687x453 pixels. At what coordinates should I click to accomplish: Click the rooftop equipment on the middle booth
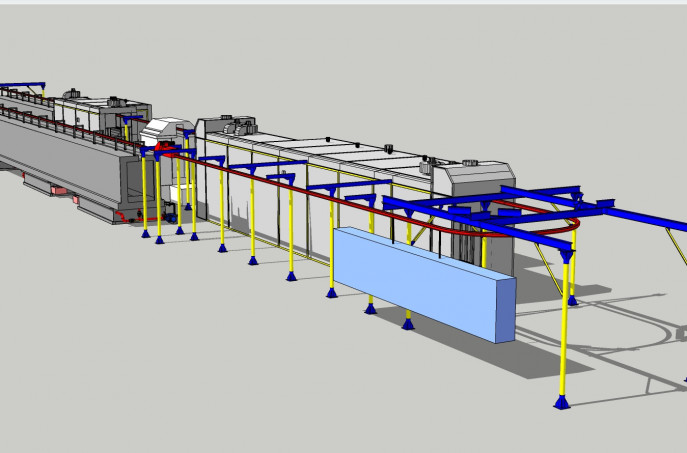238,127
